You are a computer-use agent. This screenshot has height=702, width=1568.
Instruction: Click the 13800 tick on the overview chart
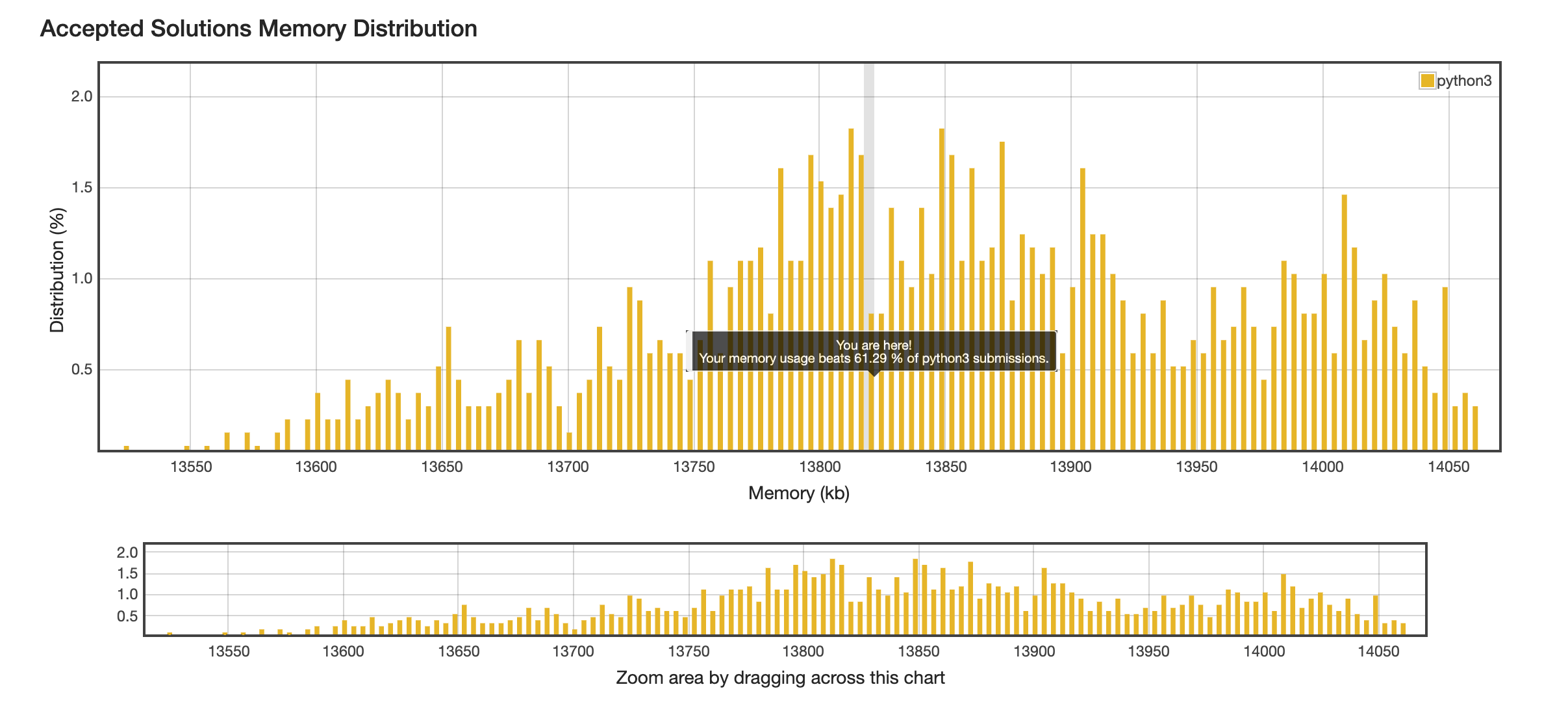point(803,651)
